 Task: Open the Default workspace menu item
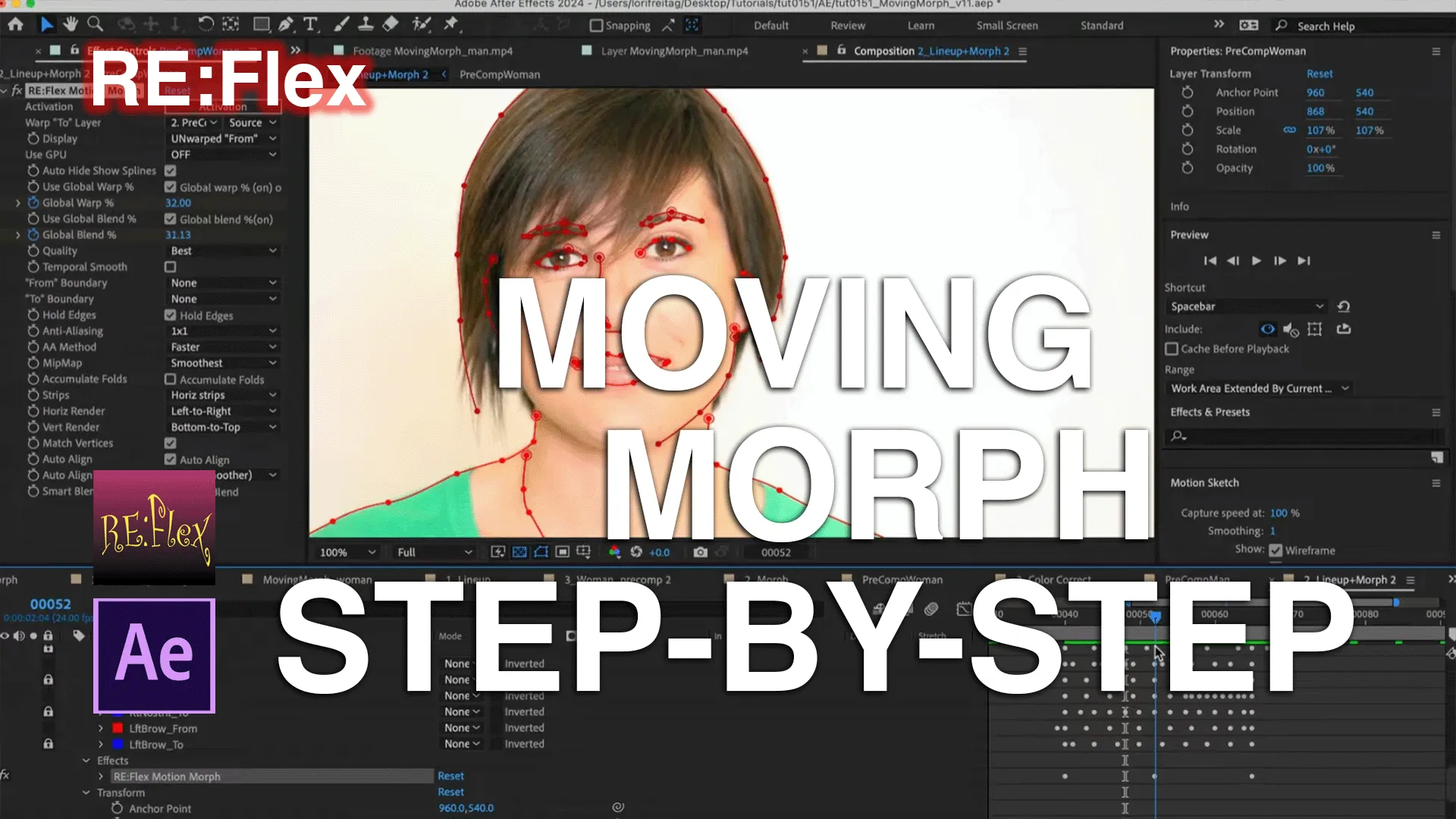pyautogui.click(x=770, y=25)
